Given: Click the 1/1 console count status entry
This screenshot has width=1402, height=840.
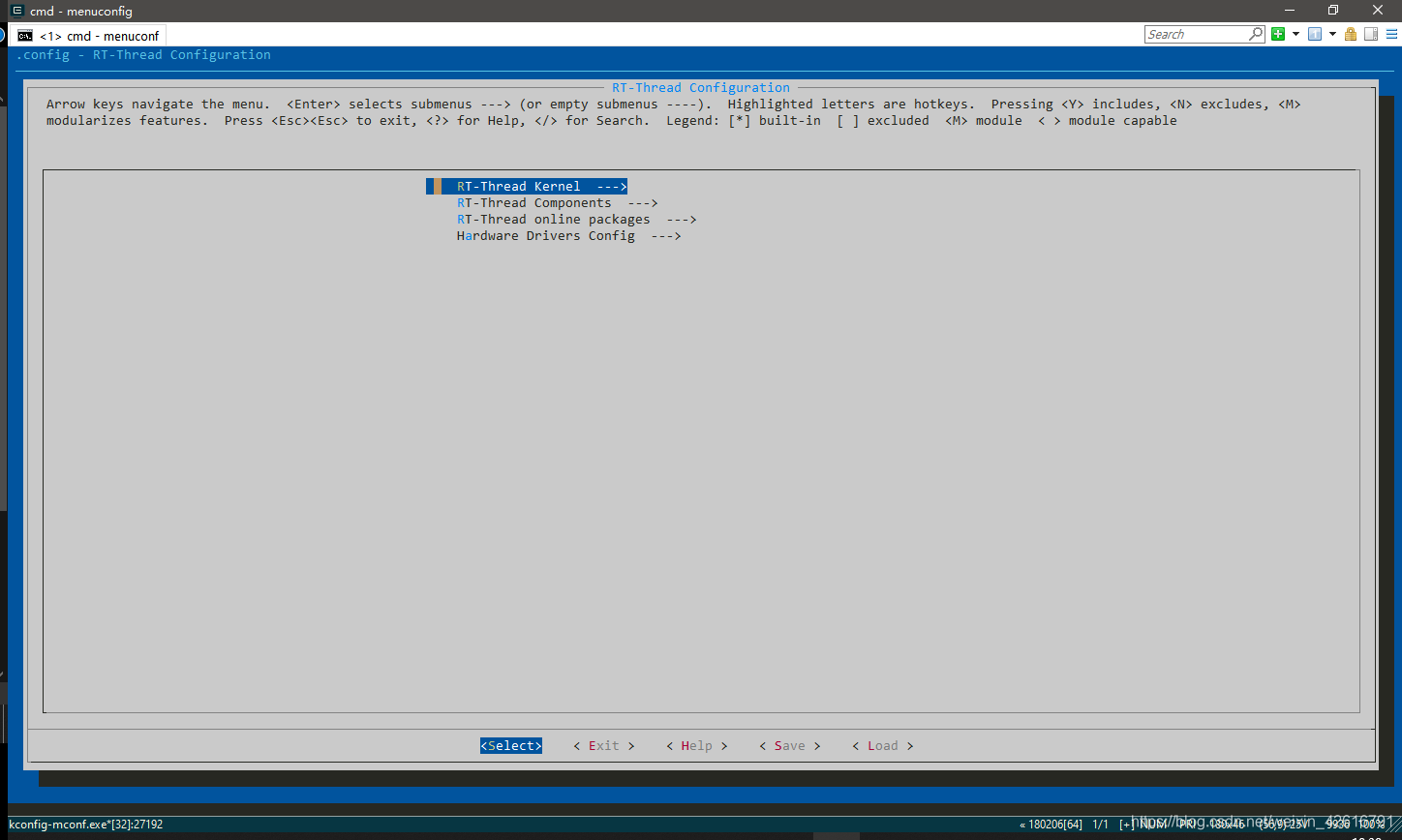Looking at the screenshot, I should coord(1100,825).
